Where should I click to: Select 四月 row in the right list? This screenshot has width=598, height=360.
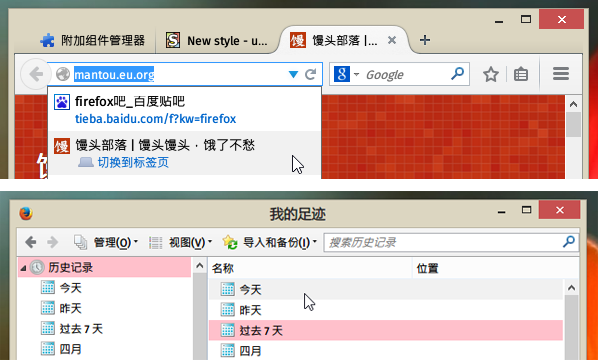pyautogui.click(x=386, y=350)
